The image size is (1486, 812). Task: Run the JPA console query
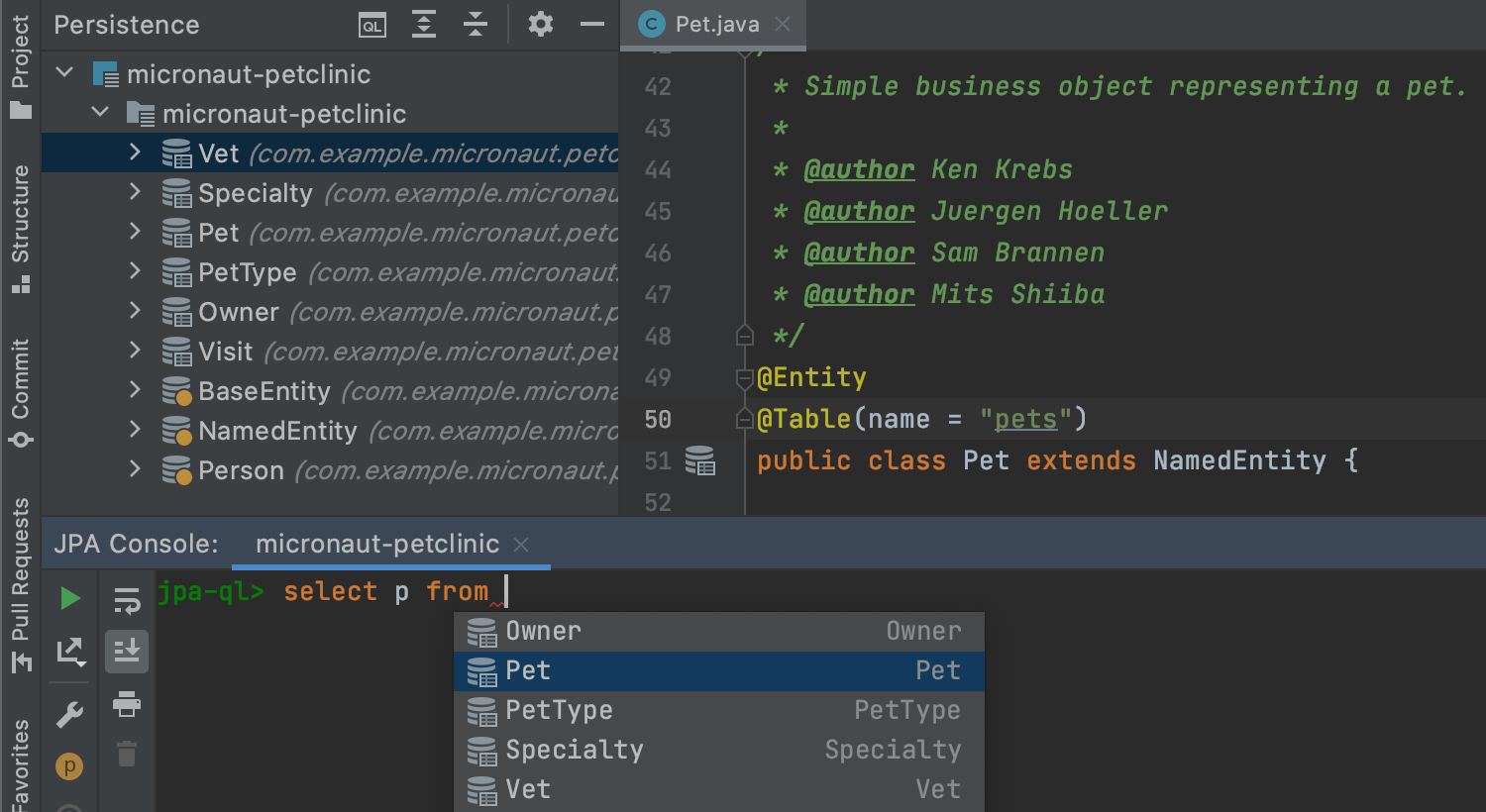pyautogui.click(x=69, y=598)
